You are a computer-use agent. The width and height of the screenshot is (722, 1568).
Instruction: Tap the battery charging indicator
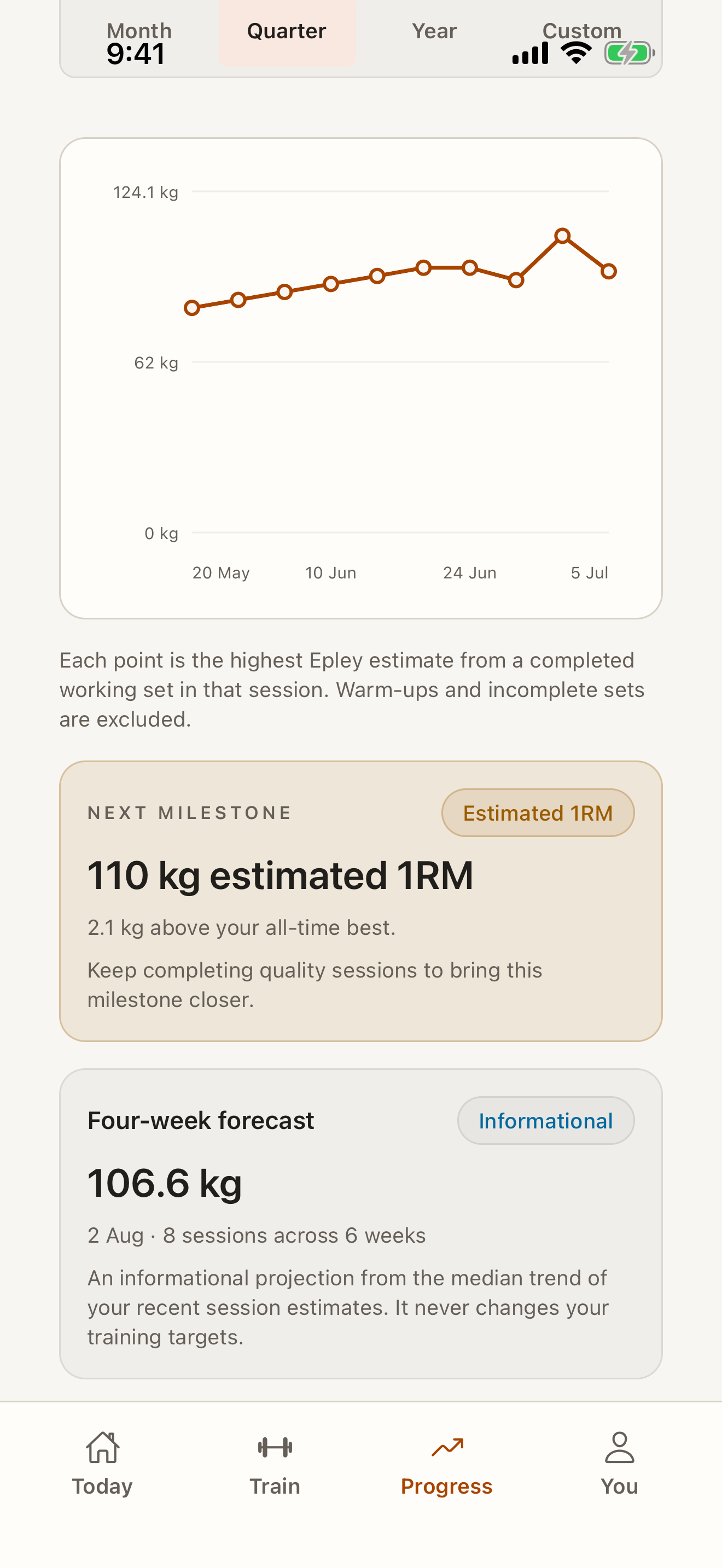(x=630, y=53)
